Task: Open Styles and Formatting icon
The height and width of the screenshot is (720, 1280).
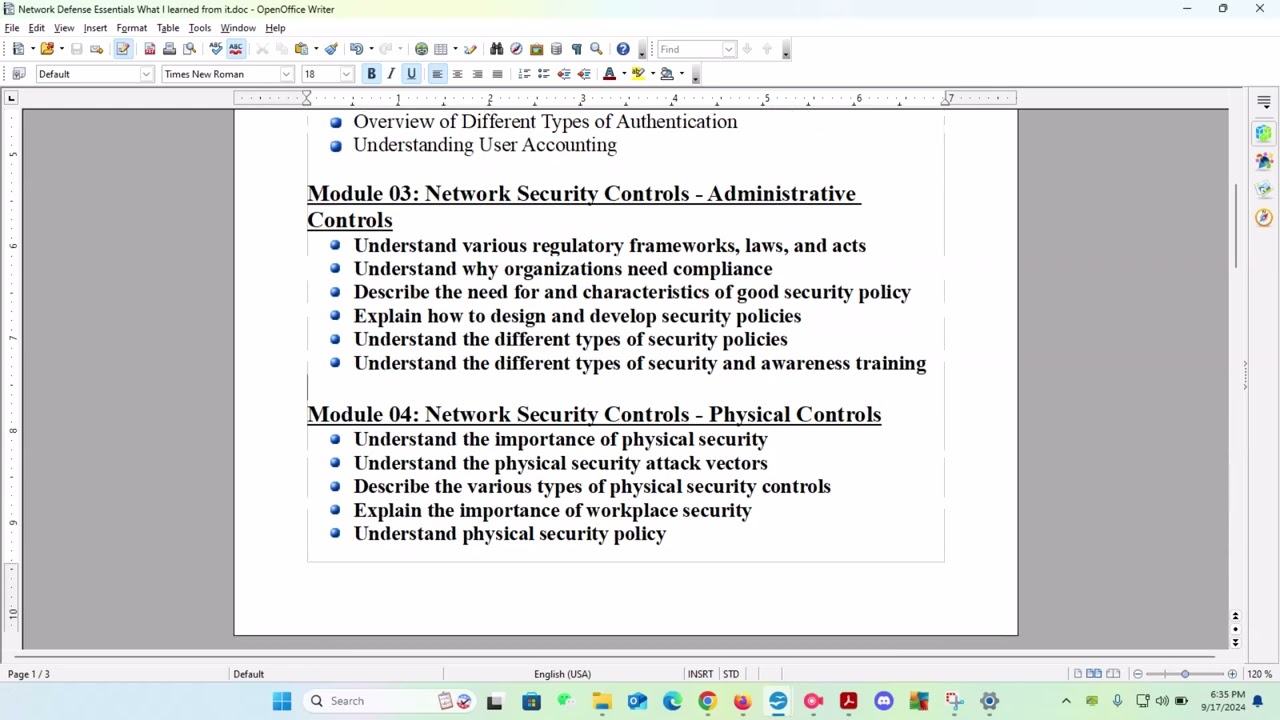Action: pos(18,74)
